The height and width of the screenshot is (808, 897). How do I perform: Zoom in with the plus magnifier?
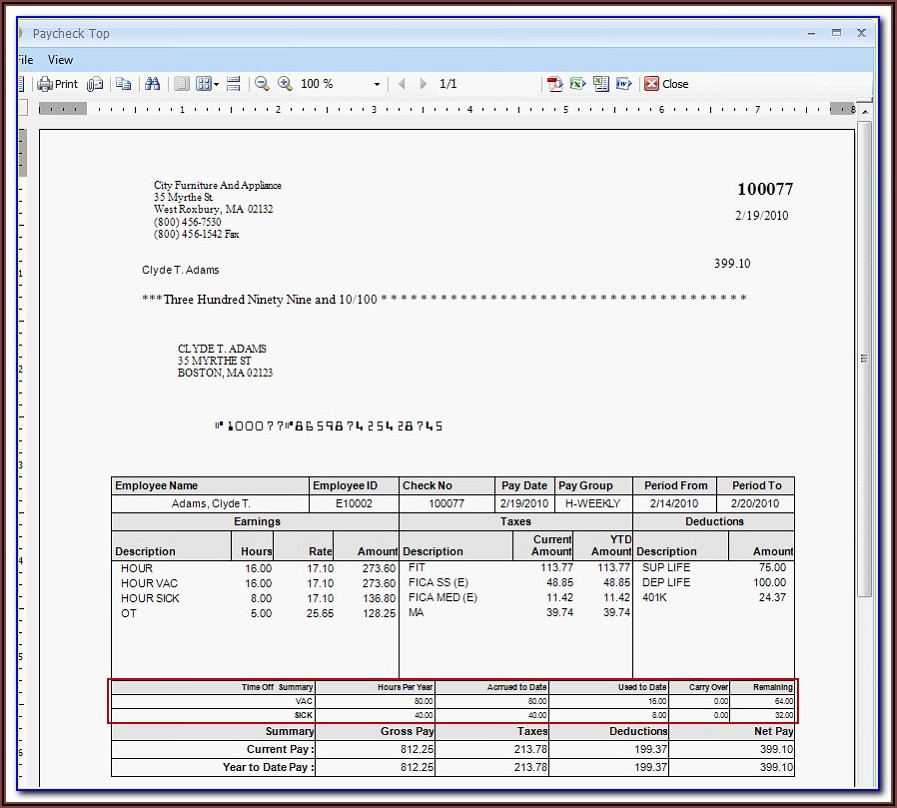tap(285, 84)
